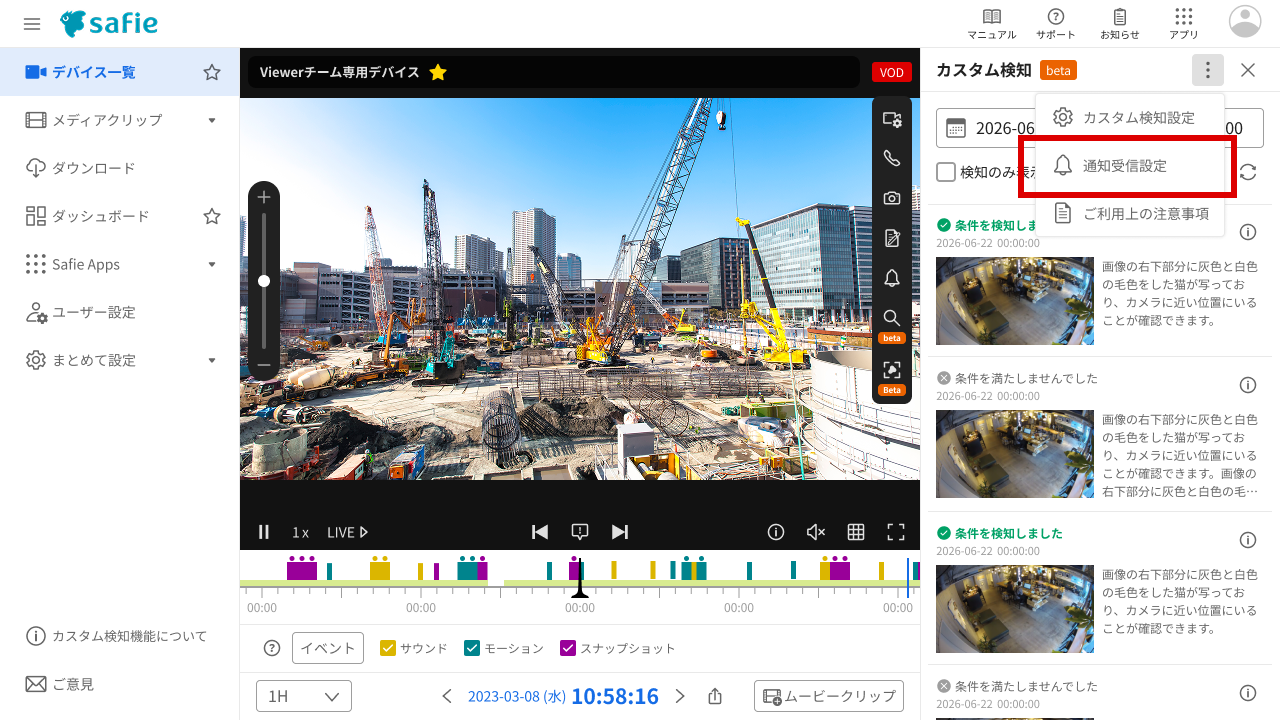Adjust the video zoom slider handle
This screenshot has height=720, width=1280.
pos(264,281)
